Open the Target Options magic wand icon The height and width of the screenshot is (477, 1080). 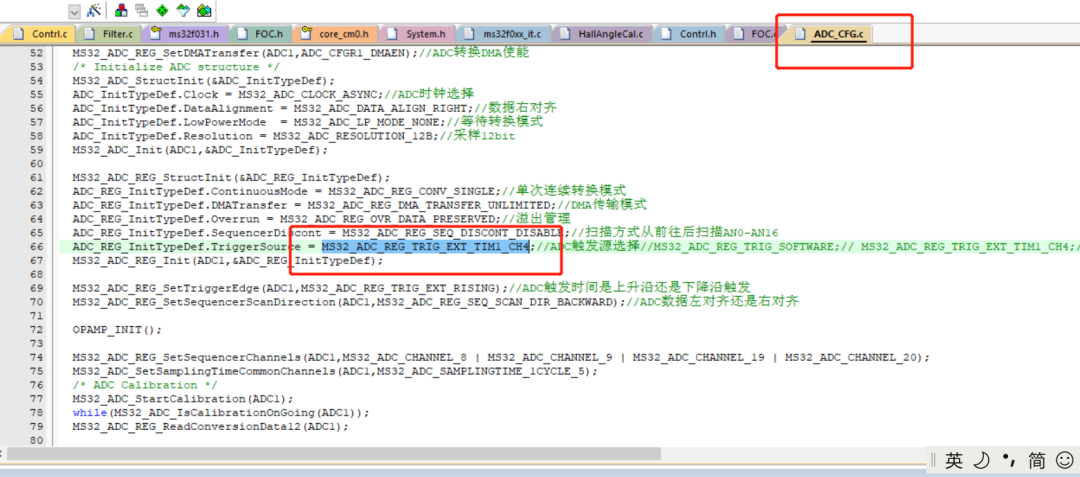[x=94, y=10]
